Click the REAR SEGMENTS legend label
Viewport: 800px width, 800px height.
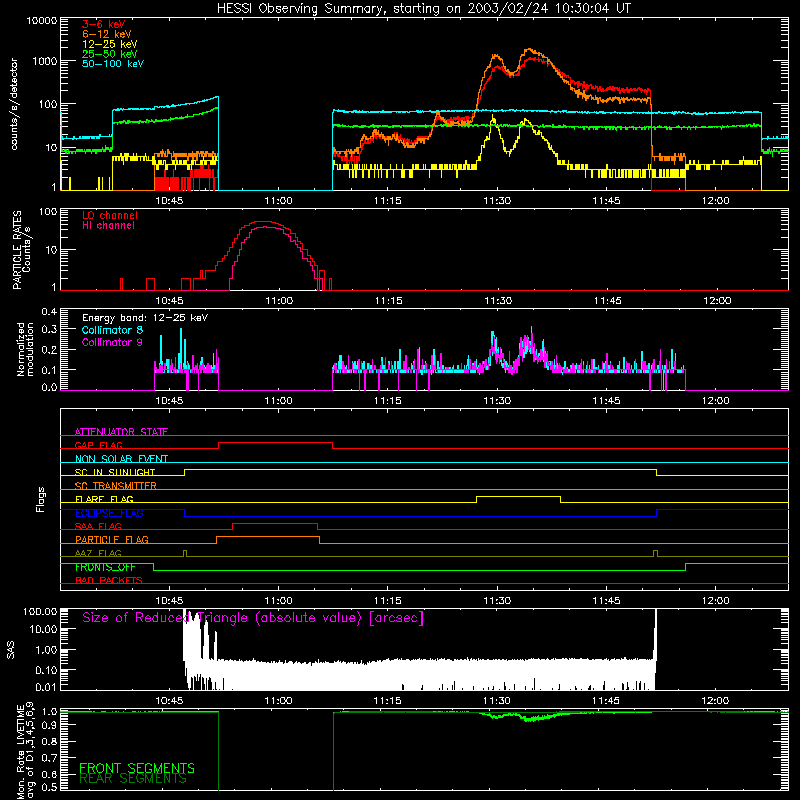point(133,779)
